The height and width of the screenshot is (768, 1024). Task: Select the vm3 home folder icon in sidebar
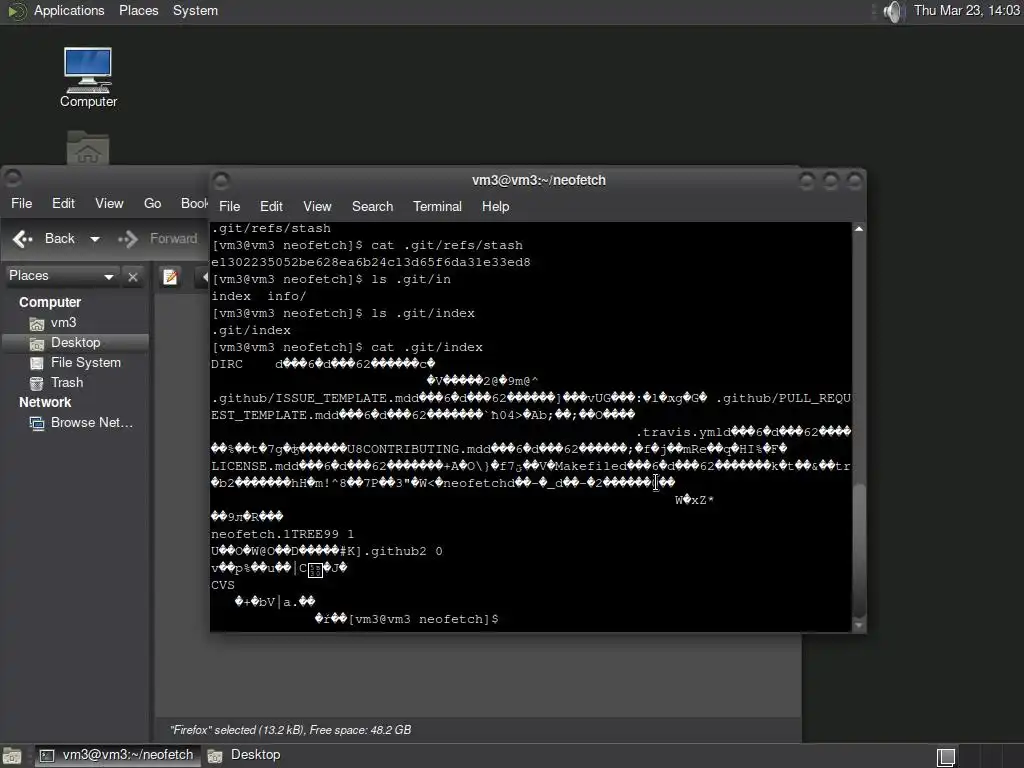(x=37, y=323)
